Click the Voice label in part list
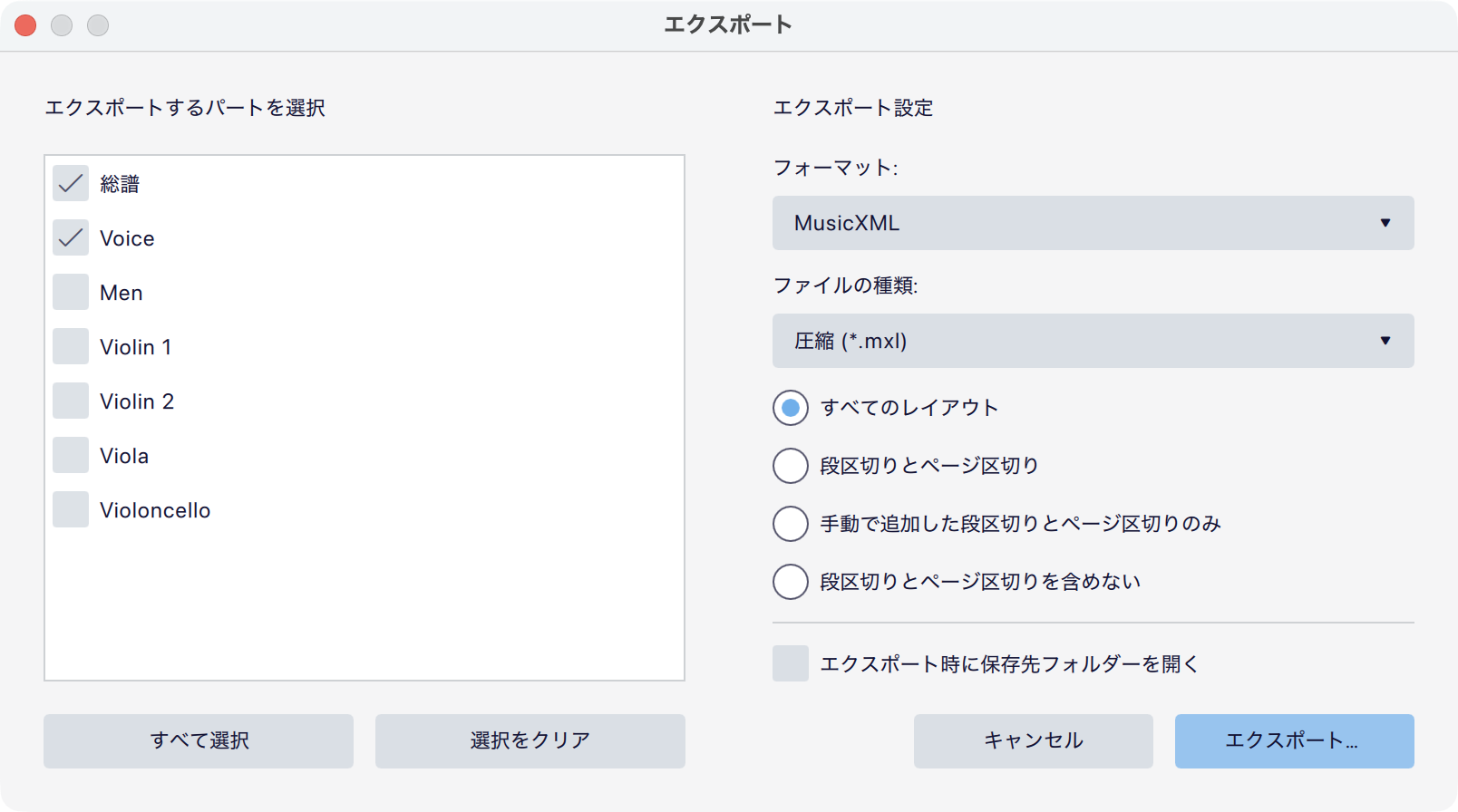The image size is (1458, 812). pos(127,238)
